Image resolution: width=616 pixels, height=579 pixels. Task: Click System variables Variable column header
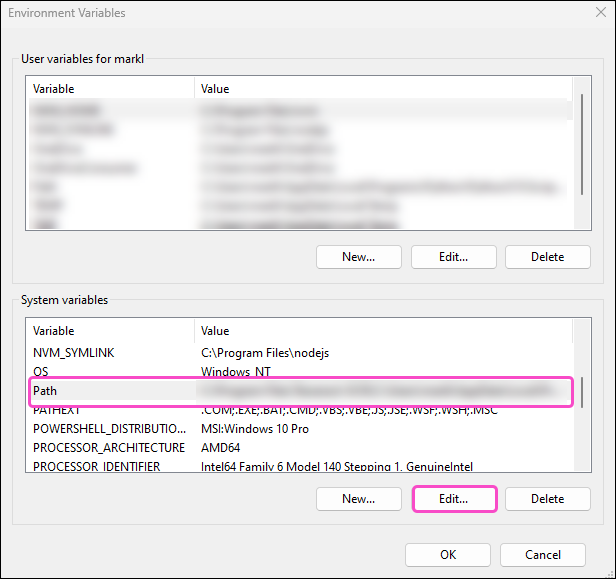pyautogui.click(x=112, y=331)
